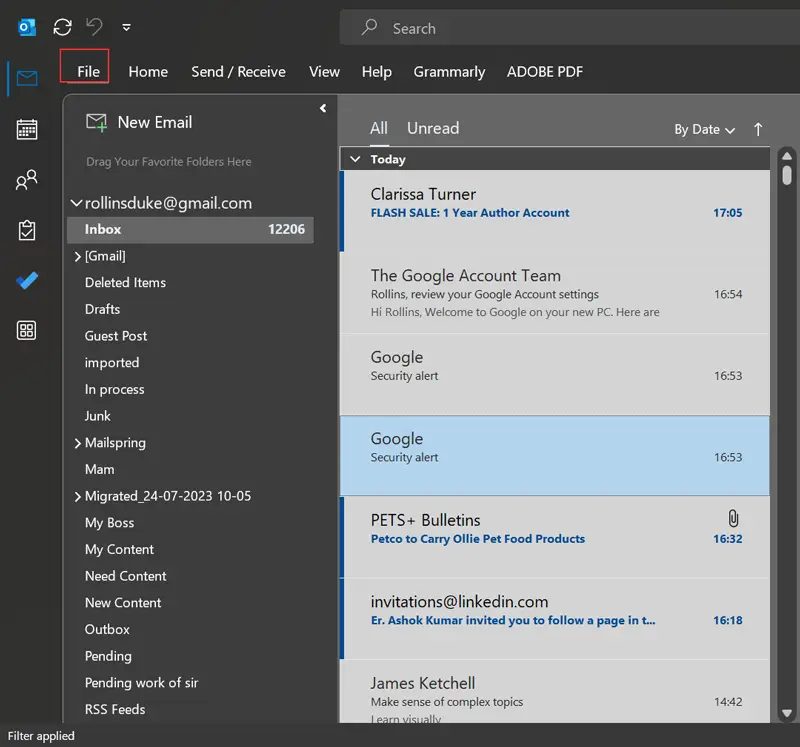Open the More Apps grid icon
This screenshot has height=747, width=800.
[x=27, y=331]
